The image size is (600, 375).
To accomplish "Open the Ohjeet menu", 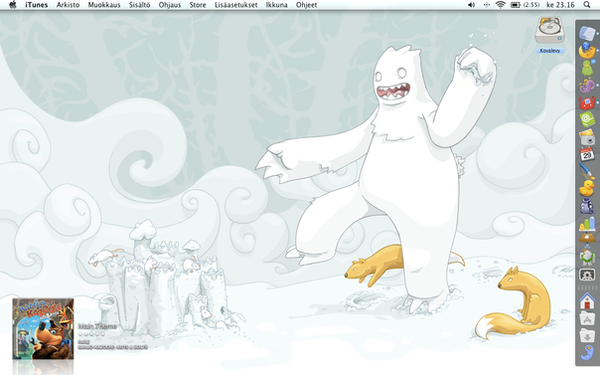I will [x=306, y=5].
